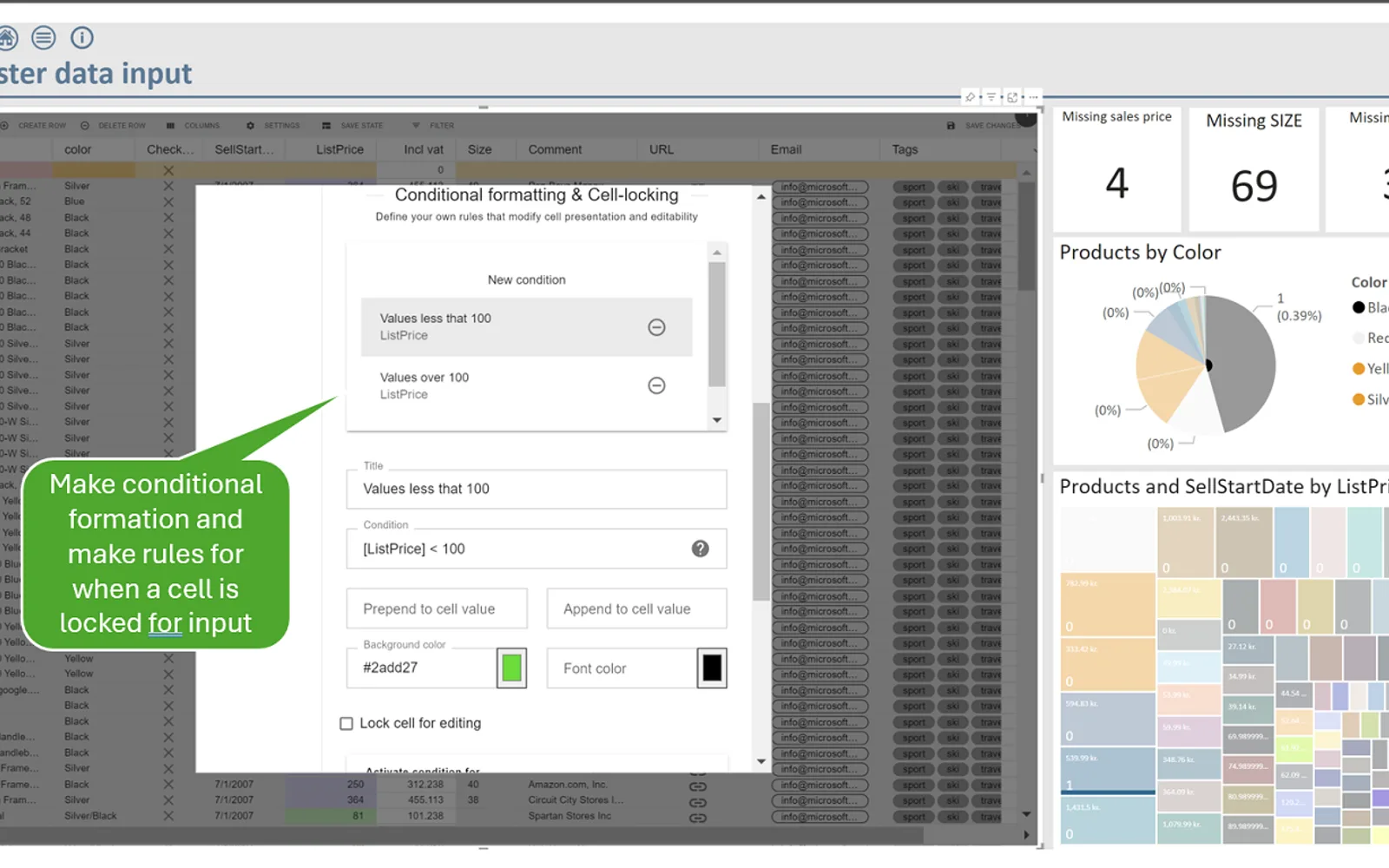Click the grid's vertical scroll-down arrow
The height and width of the screenshot is (868, 1389).
1027,814
